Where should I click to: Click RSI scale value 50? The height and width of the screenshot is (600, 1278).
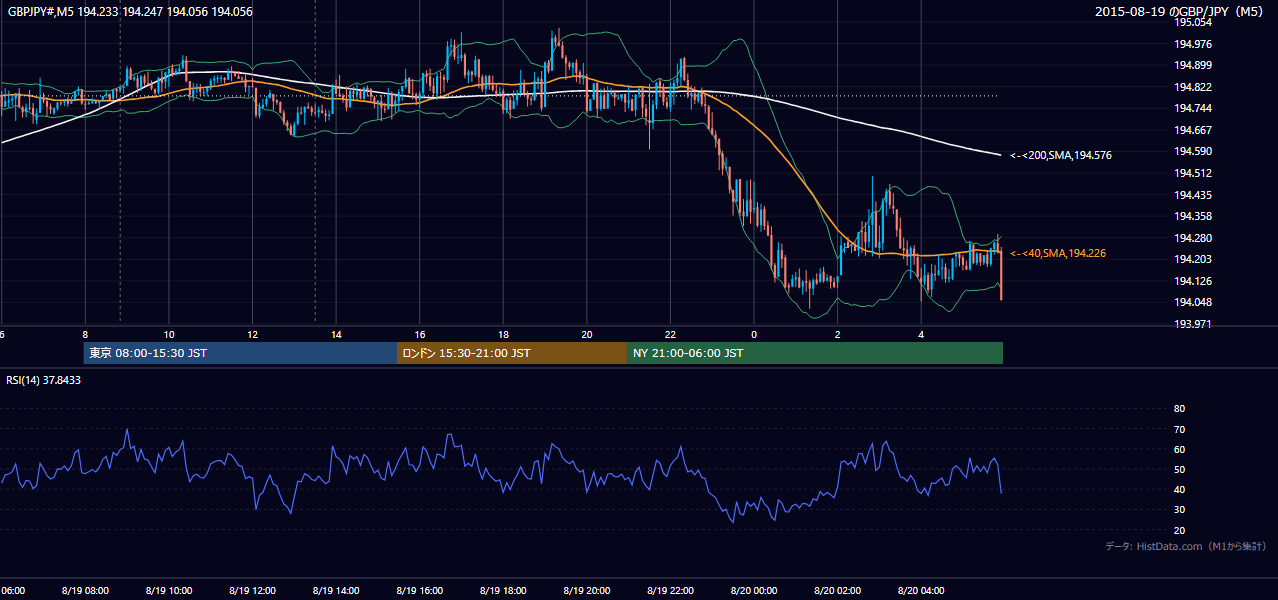1179,469
